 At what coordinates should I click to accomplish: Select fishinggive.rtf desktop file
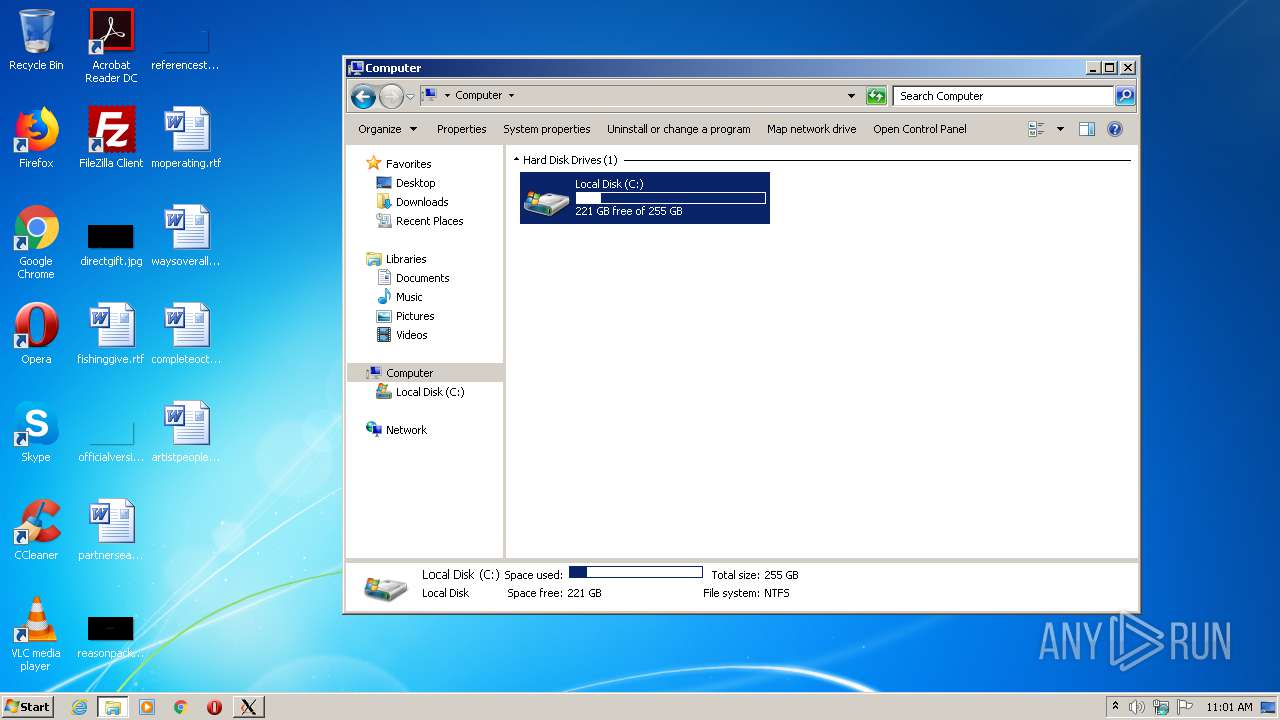pyautogui.click(x=111, y=334)
